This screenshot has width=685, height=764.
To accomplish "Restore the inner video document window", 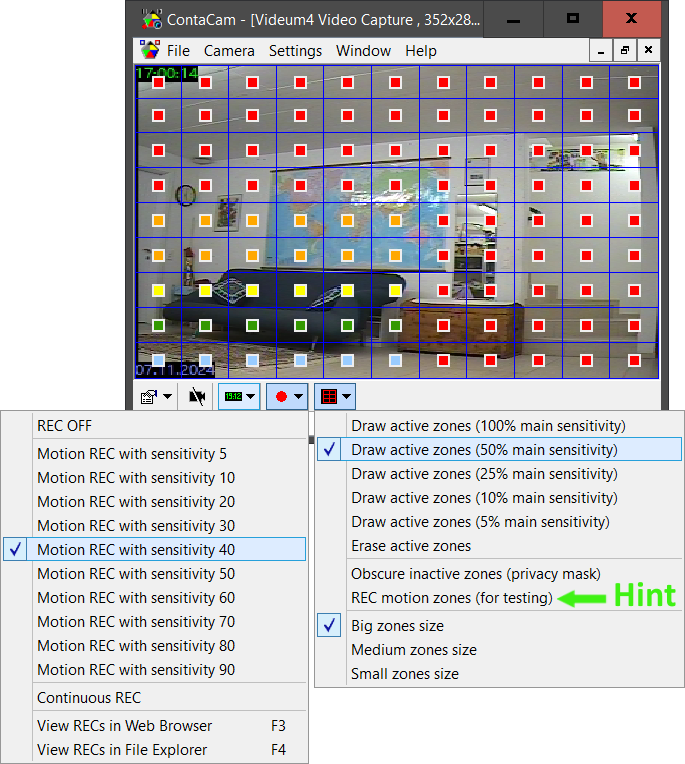I will pos(625,50).
